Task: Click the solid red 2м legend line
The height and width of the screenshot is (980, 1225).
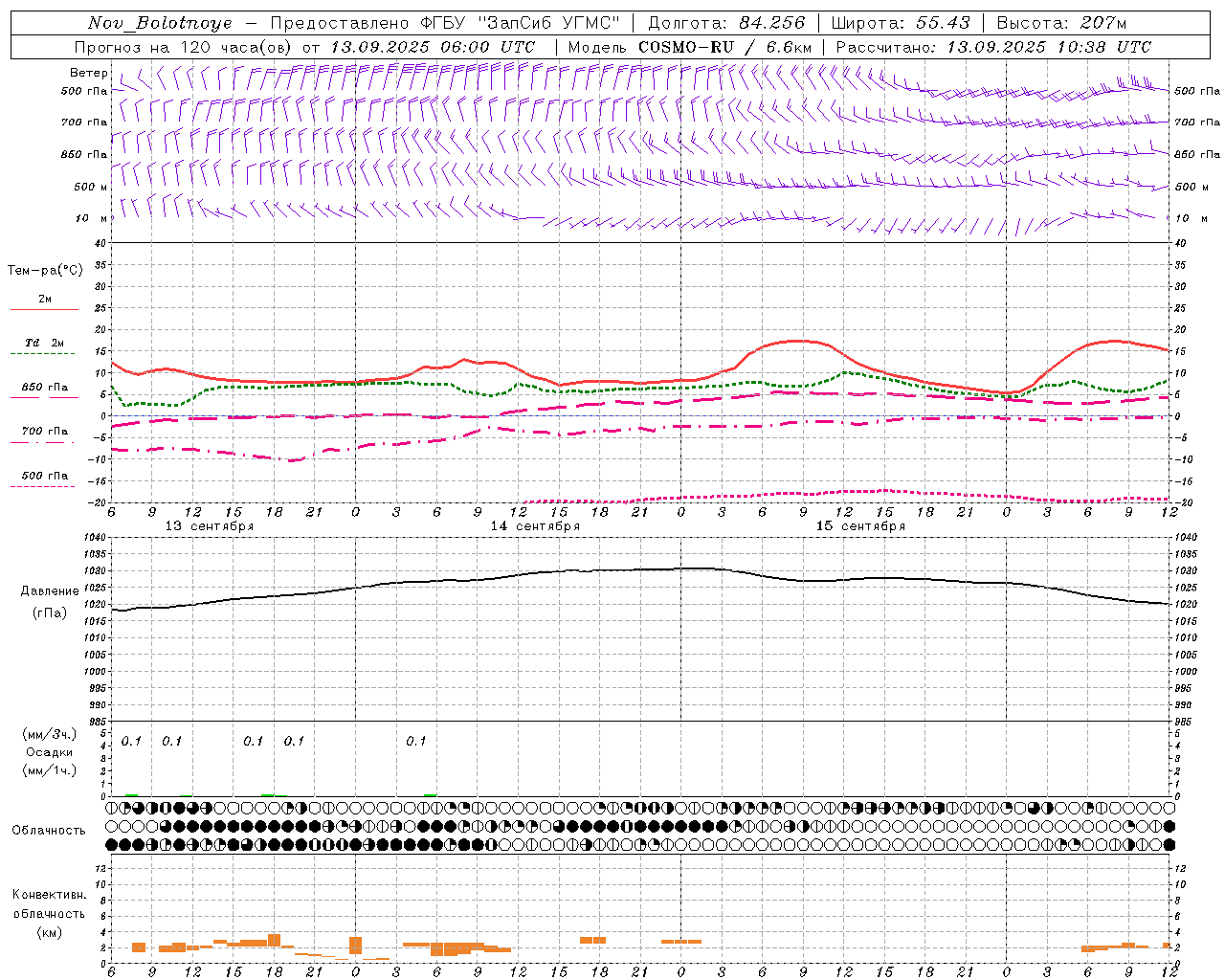Action: tap(44, 309)
